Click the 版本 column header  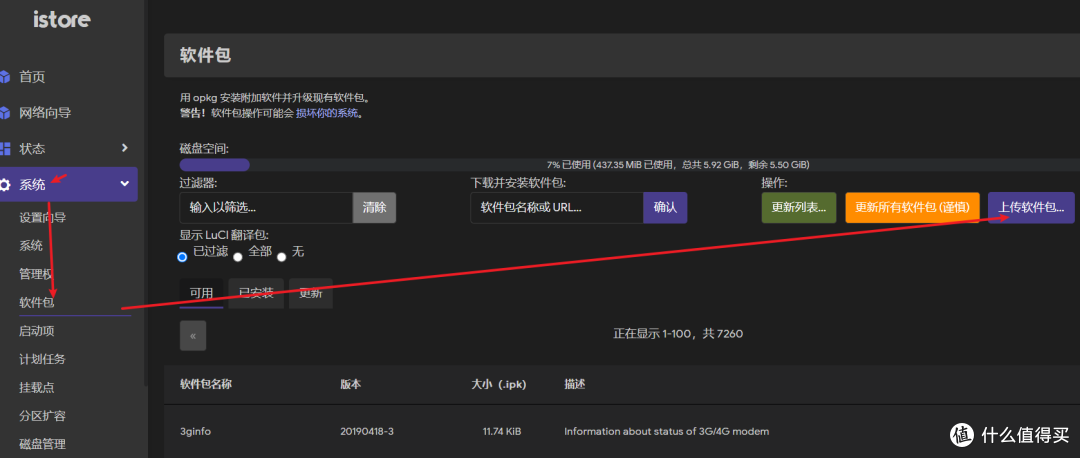point(350,384)
